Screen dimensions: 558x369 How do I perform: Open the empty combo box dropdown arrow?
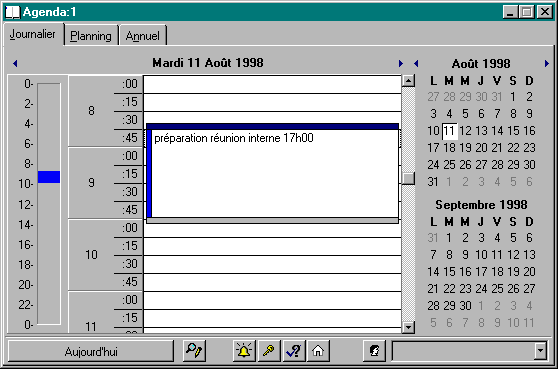point(540,351)
